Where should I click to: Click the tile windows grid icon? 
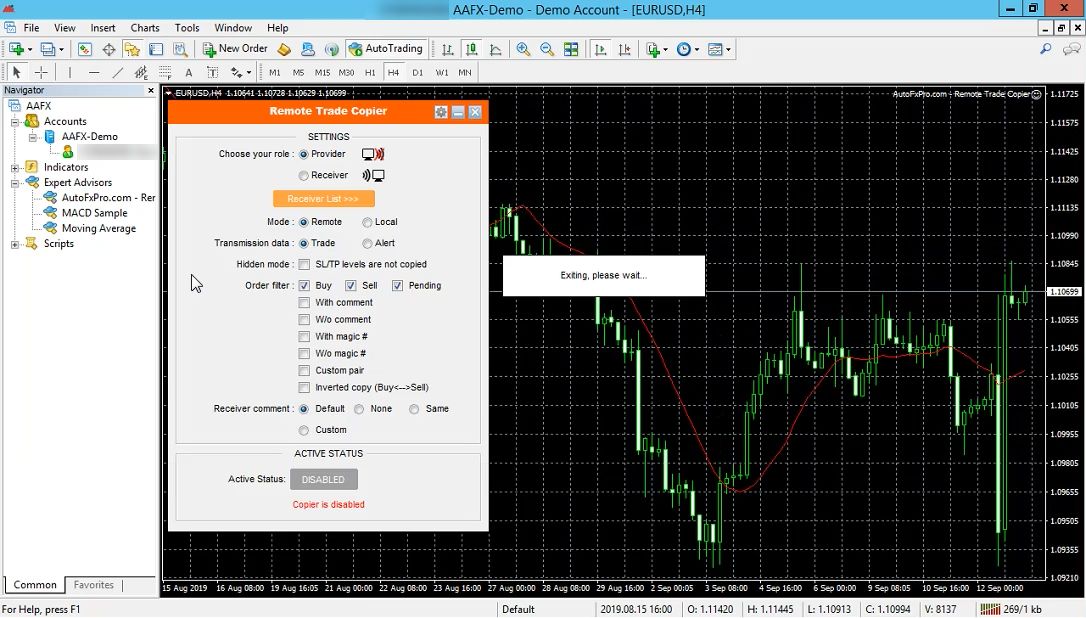[x=571, y=49]
